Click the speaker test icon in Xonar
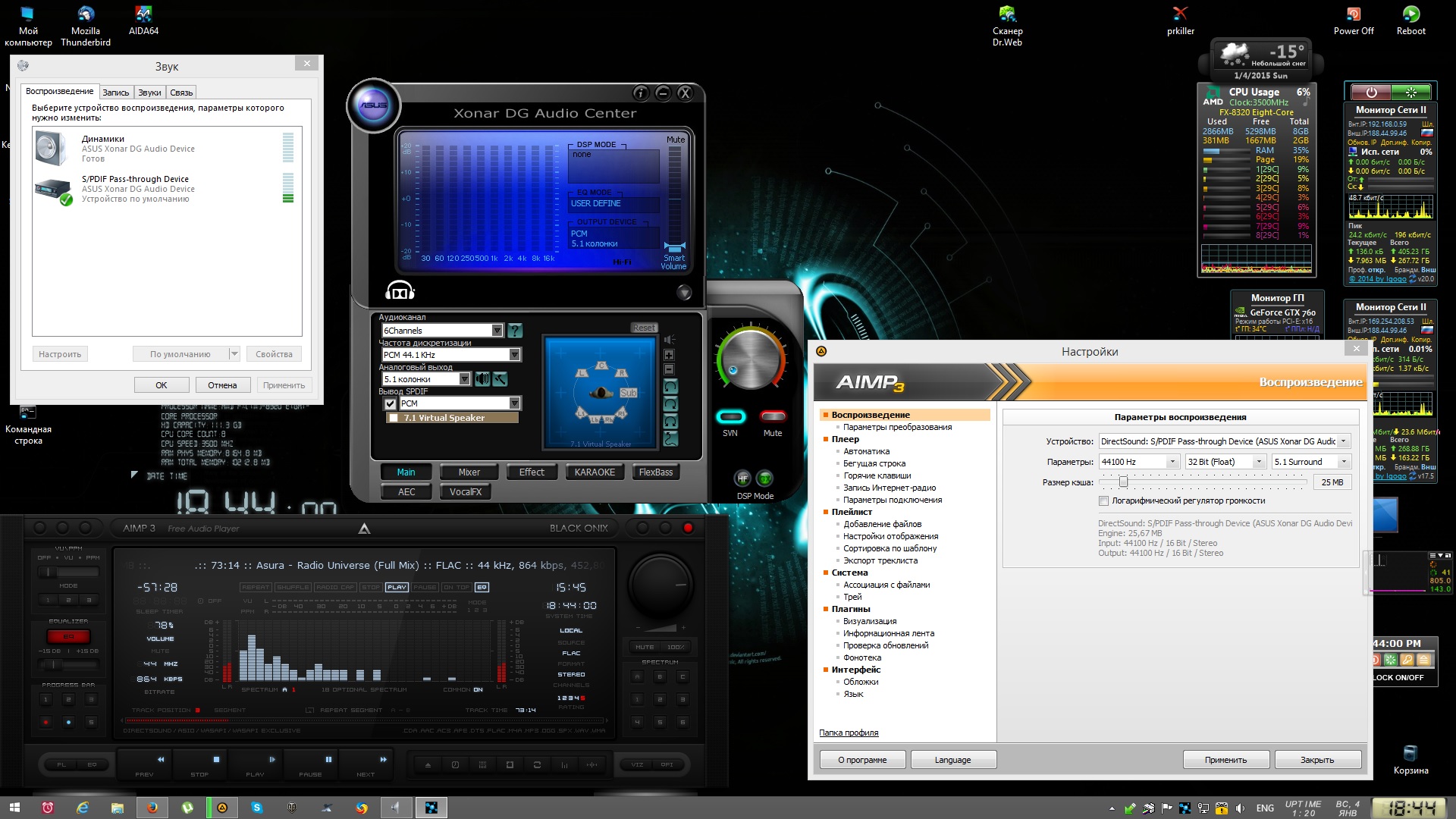 (482, 379)
